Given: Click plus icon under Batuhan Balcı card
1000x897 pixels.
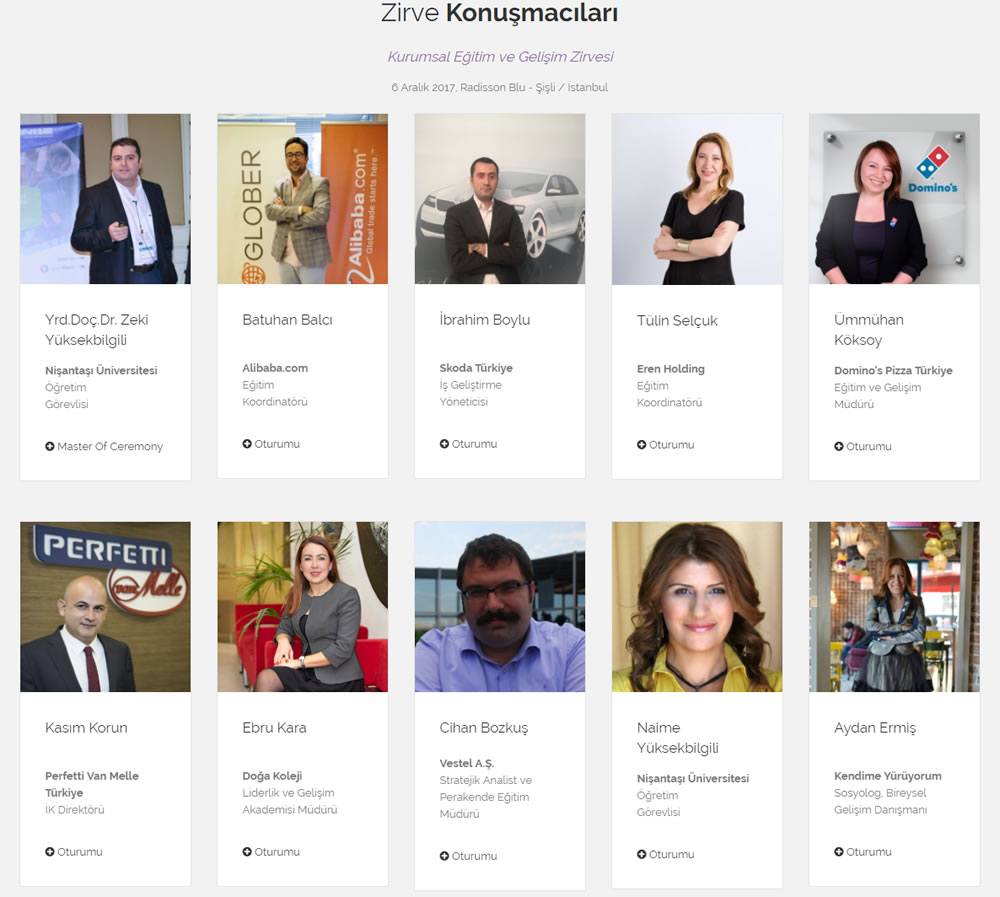Looking at the screenshot, I should (247, 444).
